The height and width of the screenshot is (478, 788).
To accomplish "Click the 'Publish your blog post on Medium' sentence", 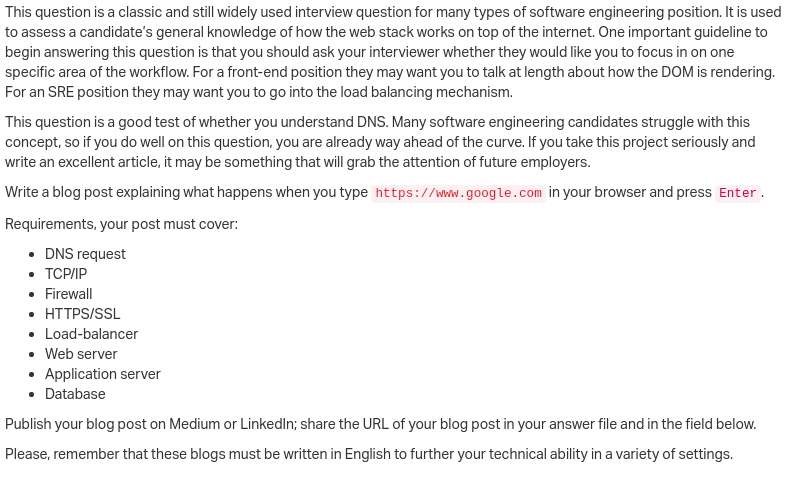I will pyautogui.click(x=380, y=424).
